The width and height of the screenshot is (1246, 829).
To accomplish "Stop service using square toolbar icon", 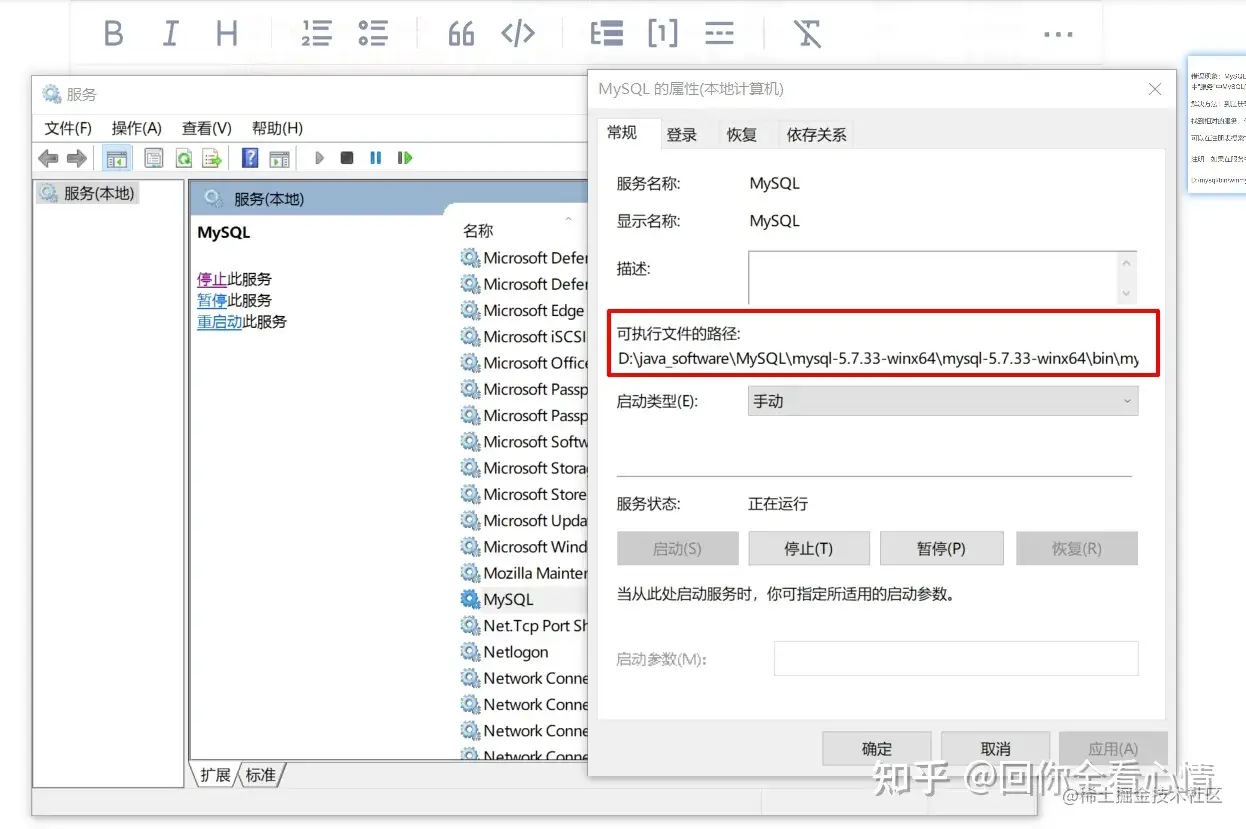I will coord(347,158).
